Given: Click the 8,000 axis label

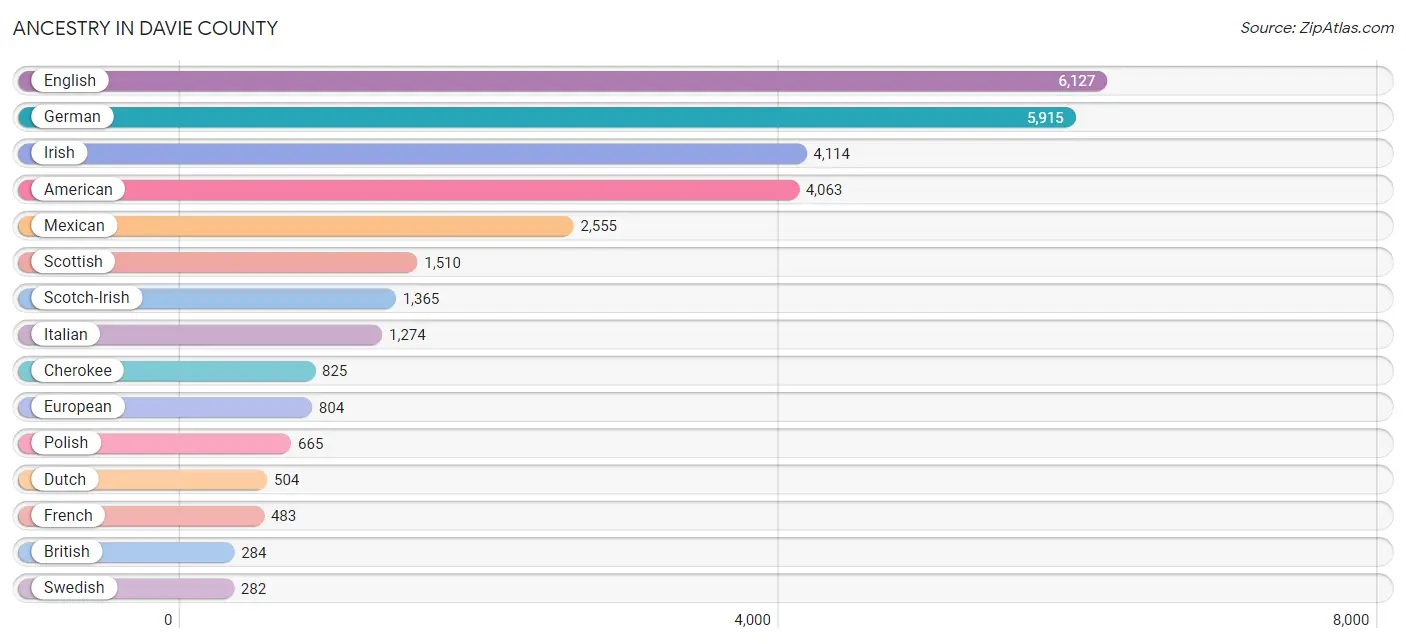Looking at the screenshot, I should click(x=1350, y=619).
